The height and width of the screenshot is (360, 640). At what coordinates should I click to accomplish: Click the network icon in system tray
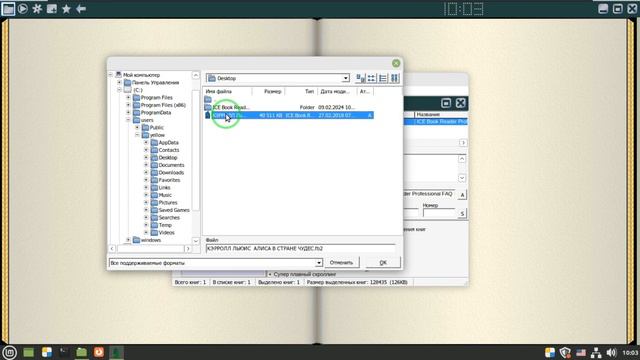point(596,352)
